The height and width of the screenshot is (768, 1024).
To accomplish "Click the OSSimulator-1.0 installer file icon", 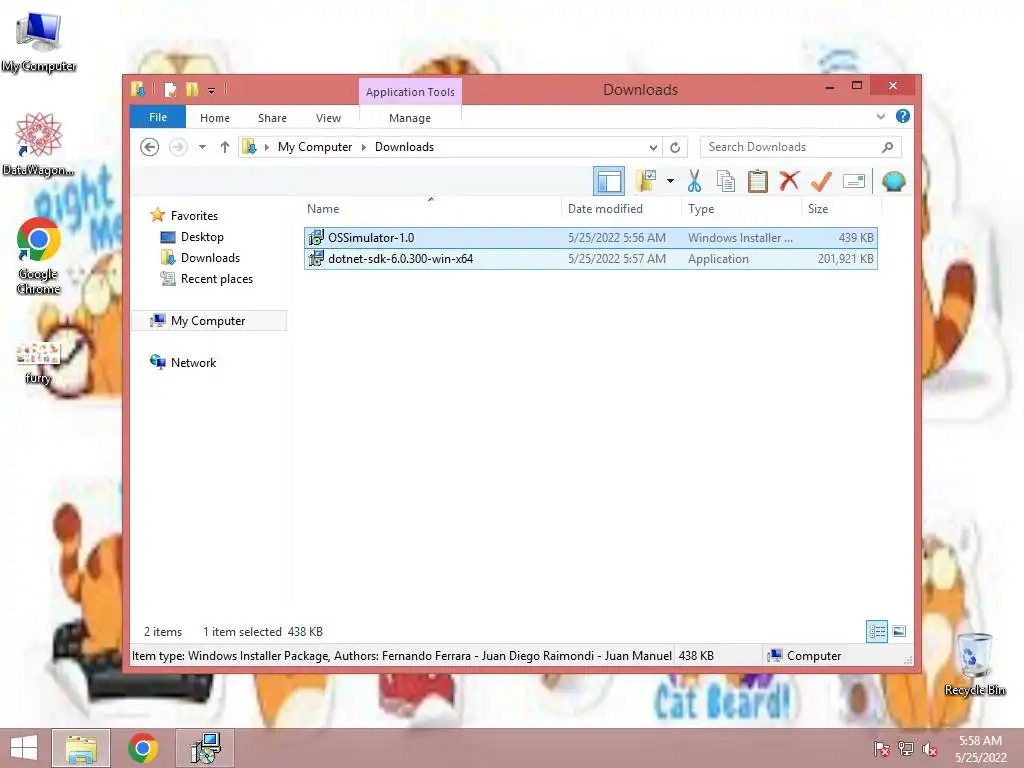I will click(316, 238).
